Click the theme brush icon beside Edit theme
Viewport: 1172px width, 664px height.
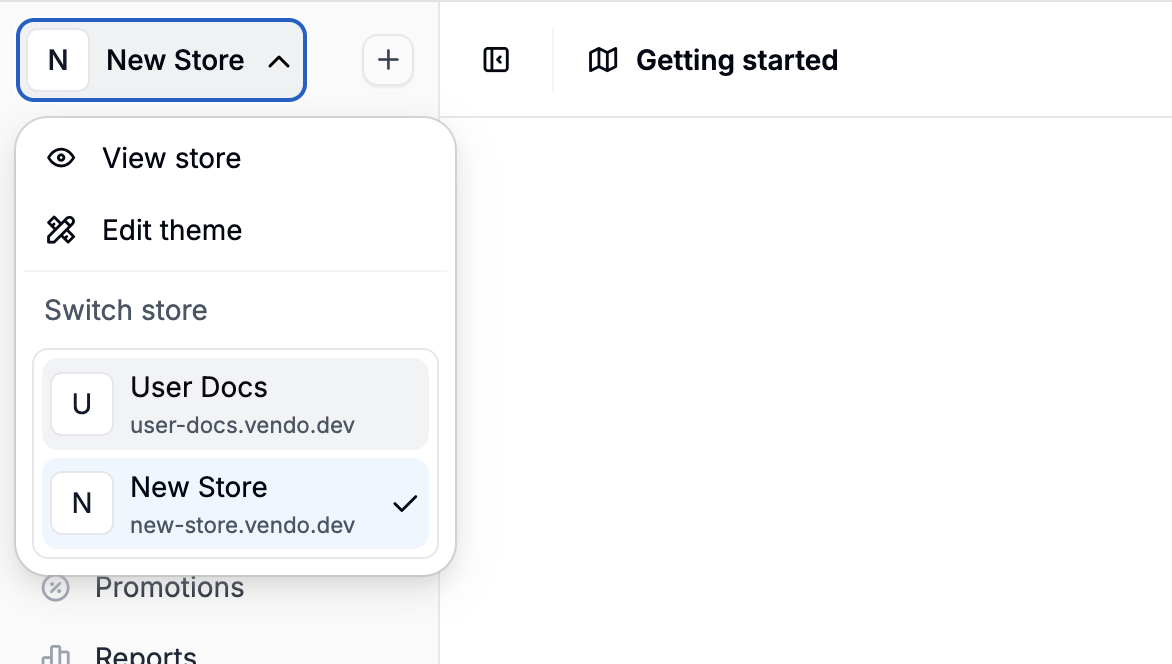coord(61,230)
